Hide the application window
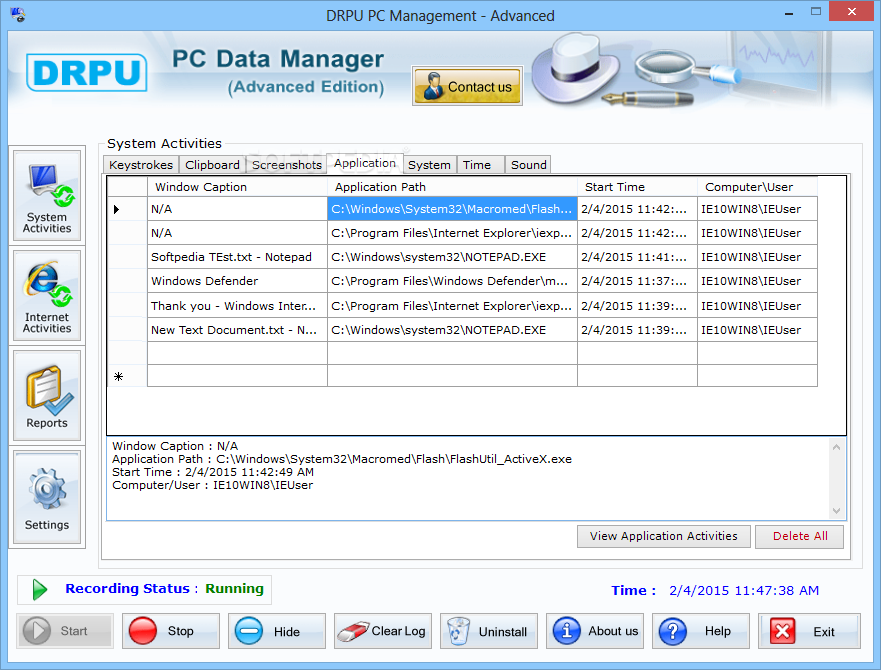Image resolution: width=881 pixels, height=670 pixels. [277, 631]
